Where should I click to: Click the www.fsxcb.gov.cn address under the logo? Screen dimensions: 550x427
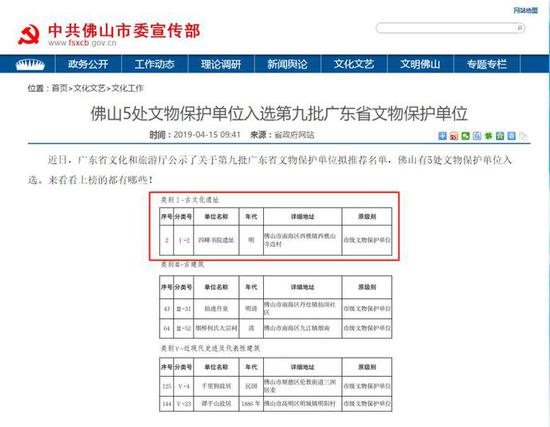82,43
